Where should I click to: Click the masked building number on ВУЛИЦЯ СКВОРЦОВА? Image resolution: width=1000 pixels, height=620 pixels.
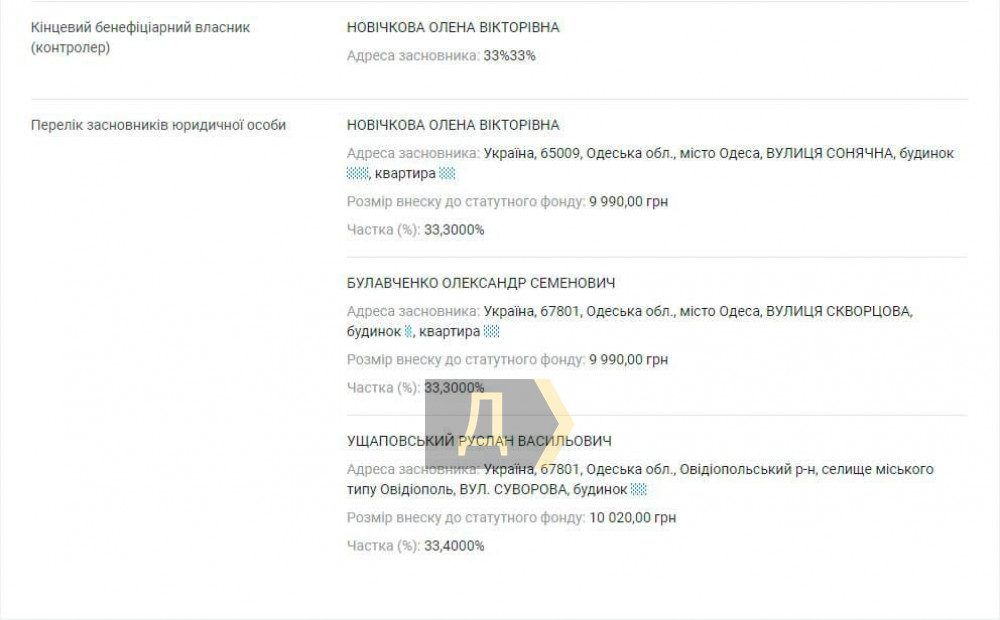(408, 332)
